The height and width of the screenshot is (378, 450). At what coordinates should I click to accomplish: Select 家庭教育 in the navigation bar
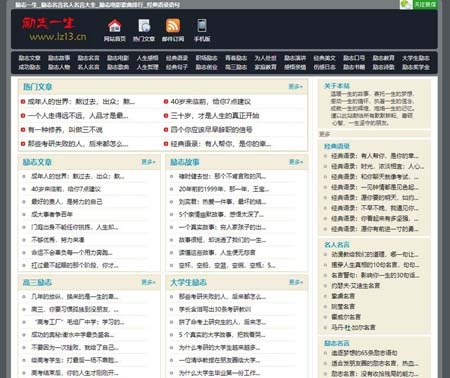click(265, 67)
